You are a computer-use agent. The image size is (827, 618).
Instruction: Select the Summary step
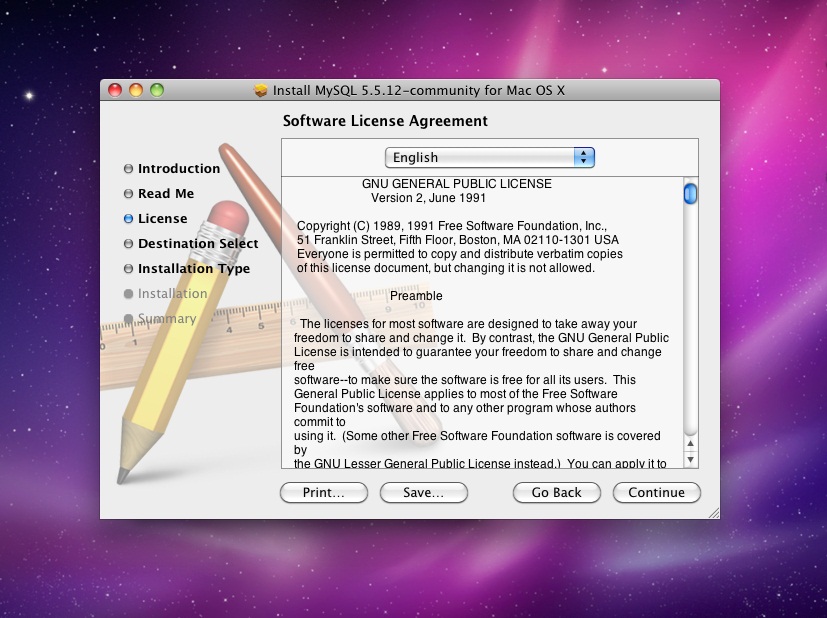(160, 318)
